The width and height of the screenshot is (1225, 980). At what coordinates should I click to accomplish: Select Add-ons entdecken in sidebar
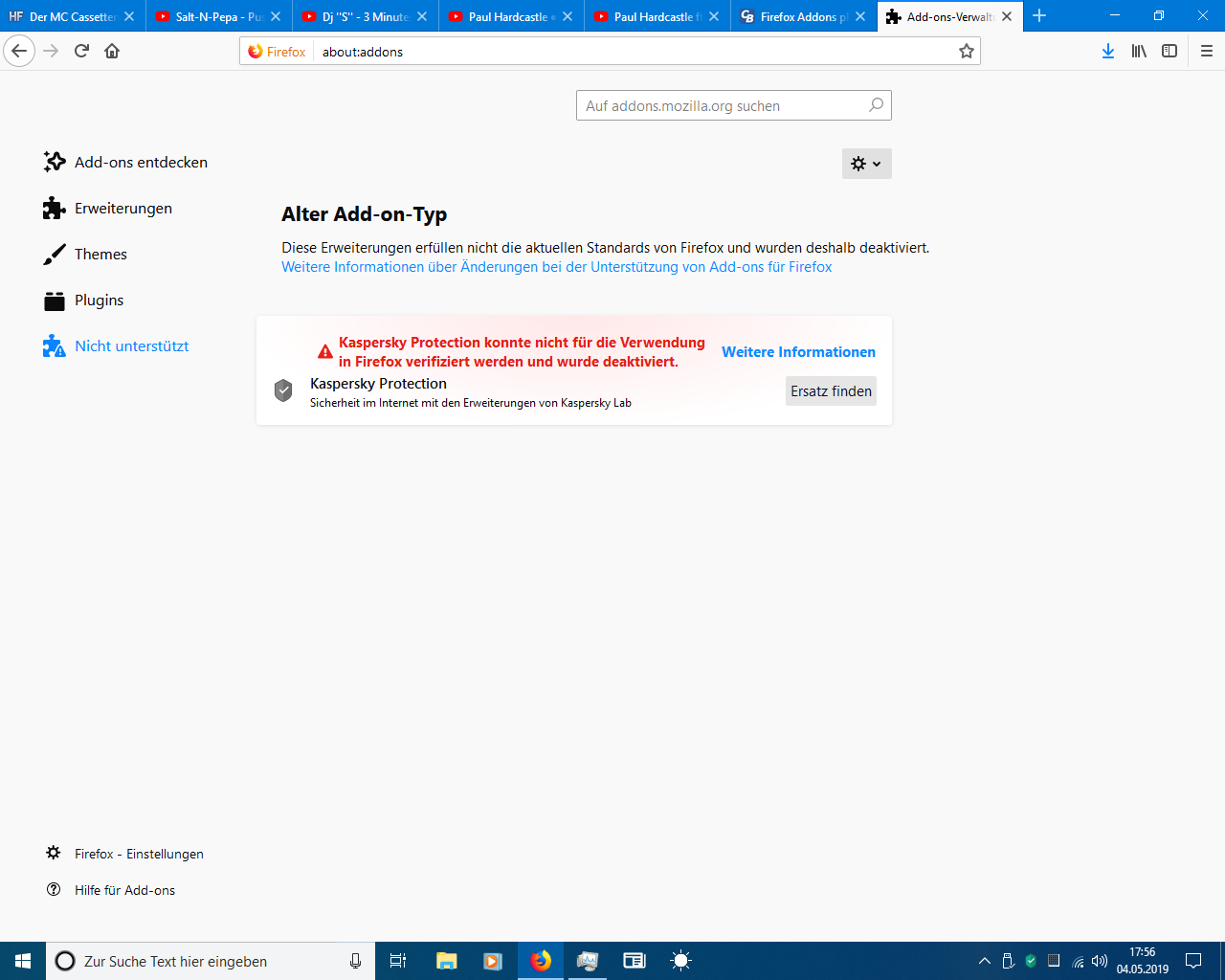(125, 162)
